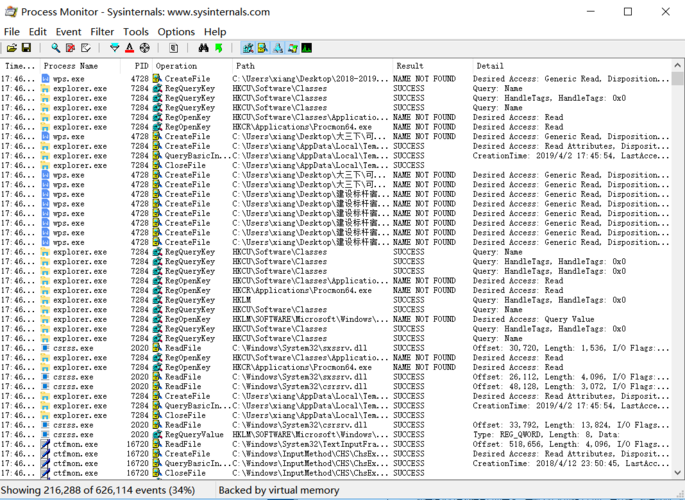Open the Tools menu
Screen dimensions: 685x500
point(136,32)
